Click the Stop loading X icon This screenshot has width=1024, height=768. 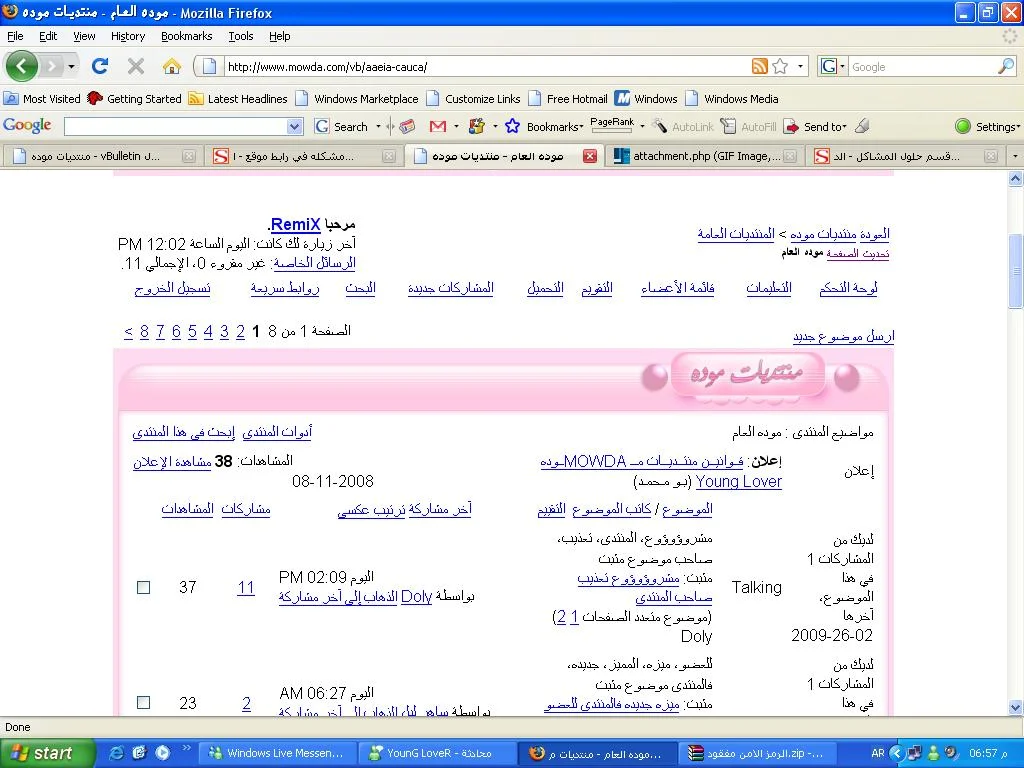tap(136, 66)
